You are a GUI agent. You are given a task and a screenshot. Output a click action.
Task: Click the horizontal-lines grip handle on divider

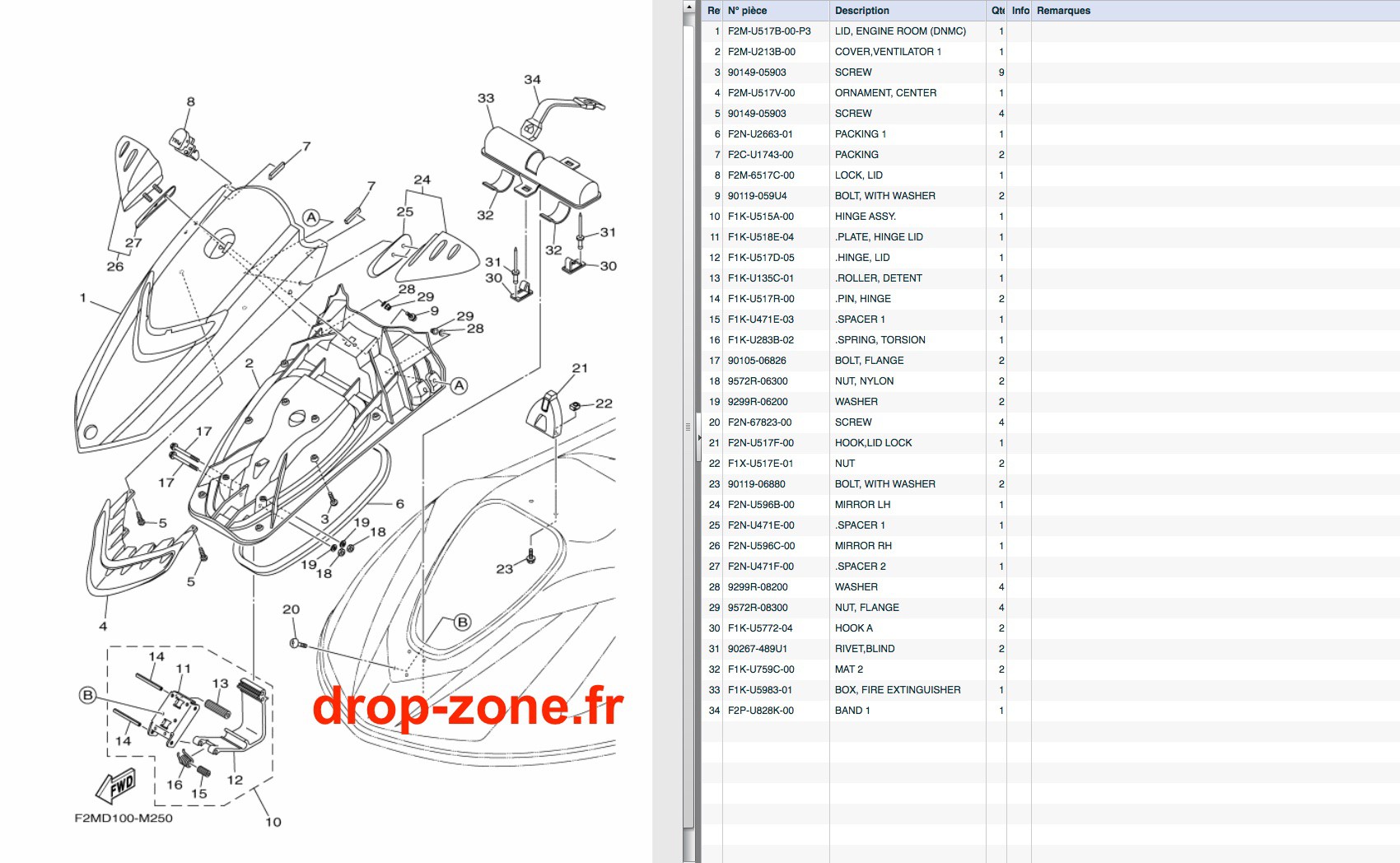tap(688, 427)
